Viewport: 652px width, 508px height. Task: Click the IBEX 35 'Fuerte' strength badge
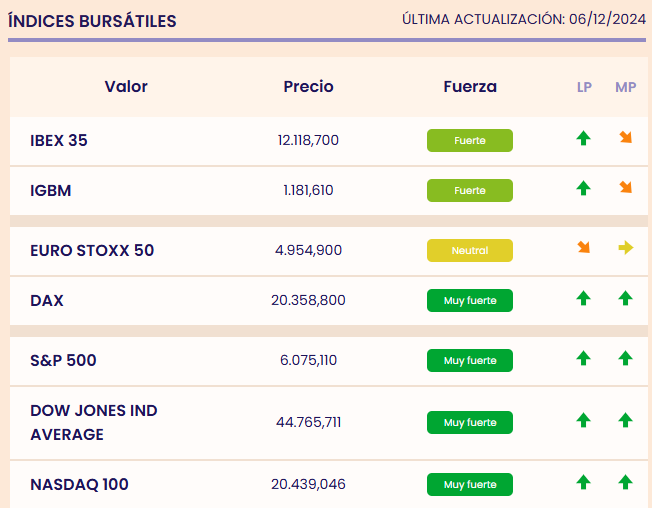470,141
